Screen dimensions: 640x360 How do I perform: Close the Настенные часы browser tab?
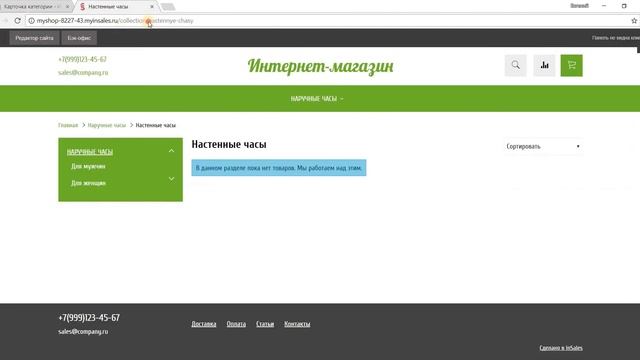(x=152, y=7)
